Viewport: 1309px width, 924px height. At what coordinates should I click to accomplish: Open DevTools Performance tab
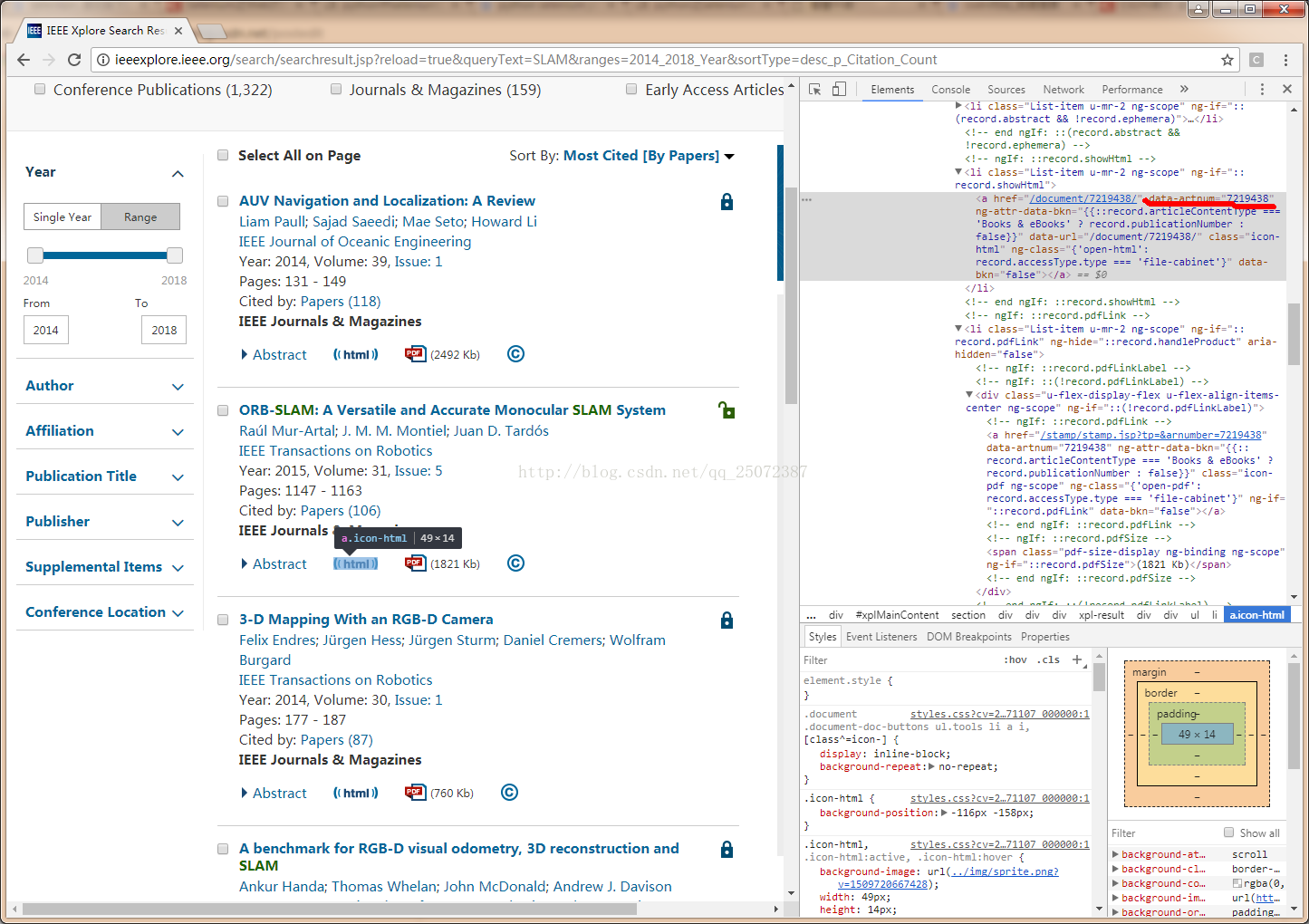click(1132, 90)
